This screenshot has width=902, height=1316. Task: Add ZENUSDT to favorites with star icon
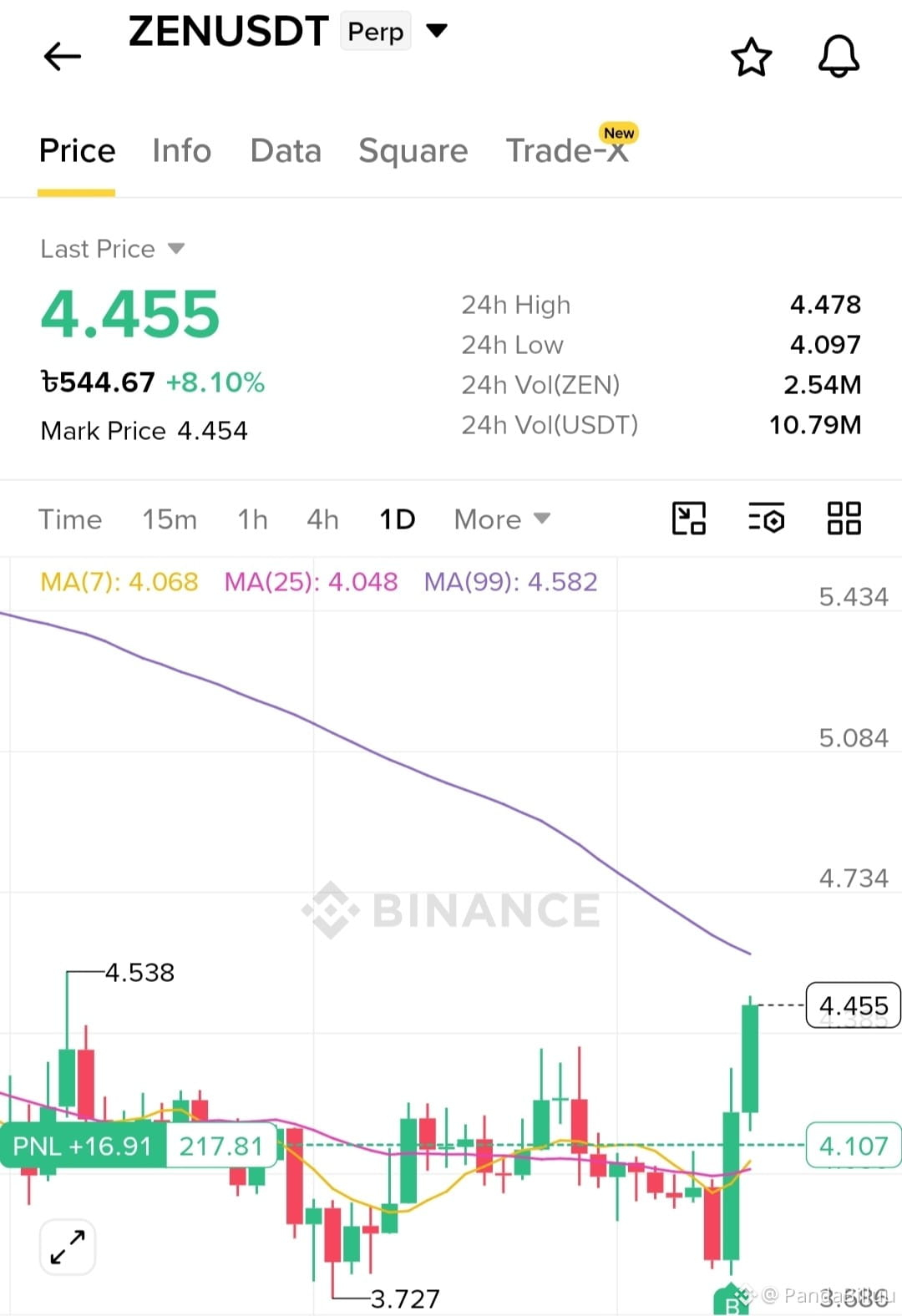[x=751, y=57]
